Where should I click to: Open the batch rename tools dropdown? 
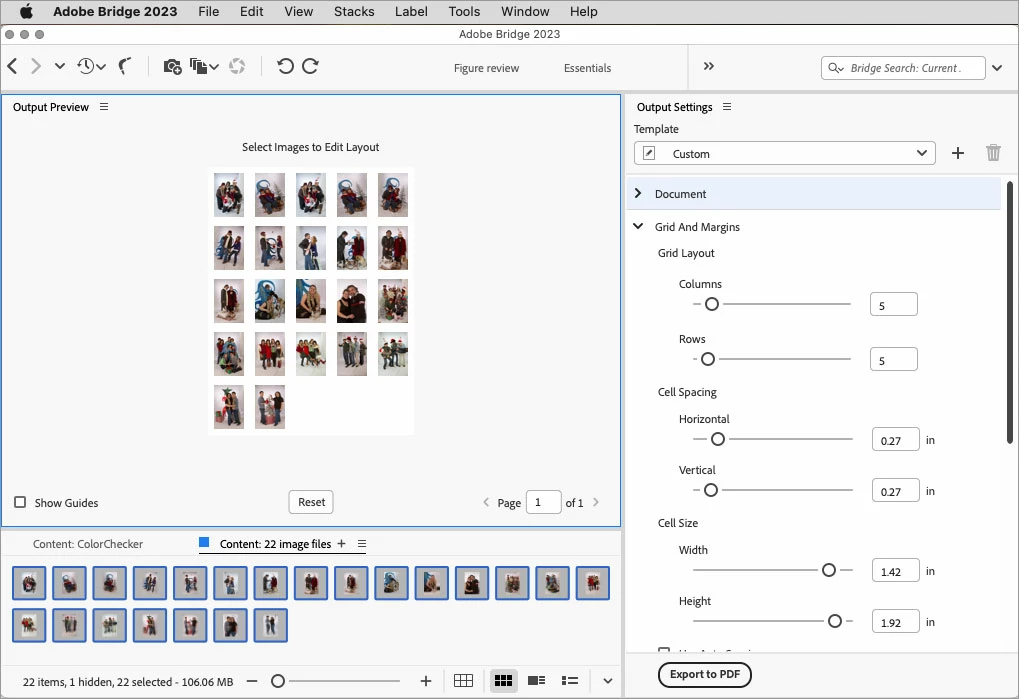pos(204,66)
